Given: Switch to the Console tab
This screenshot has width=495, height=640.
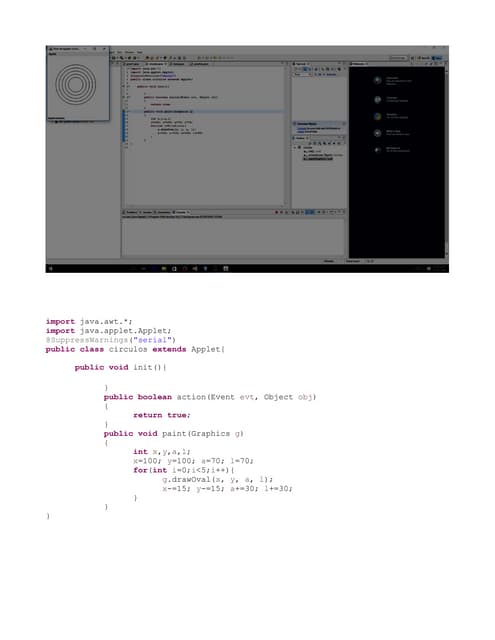Looking at the screenshot, I should (x=180, y=212).
